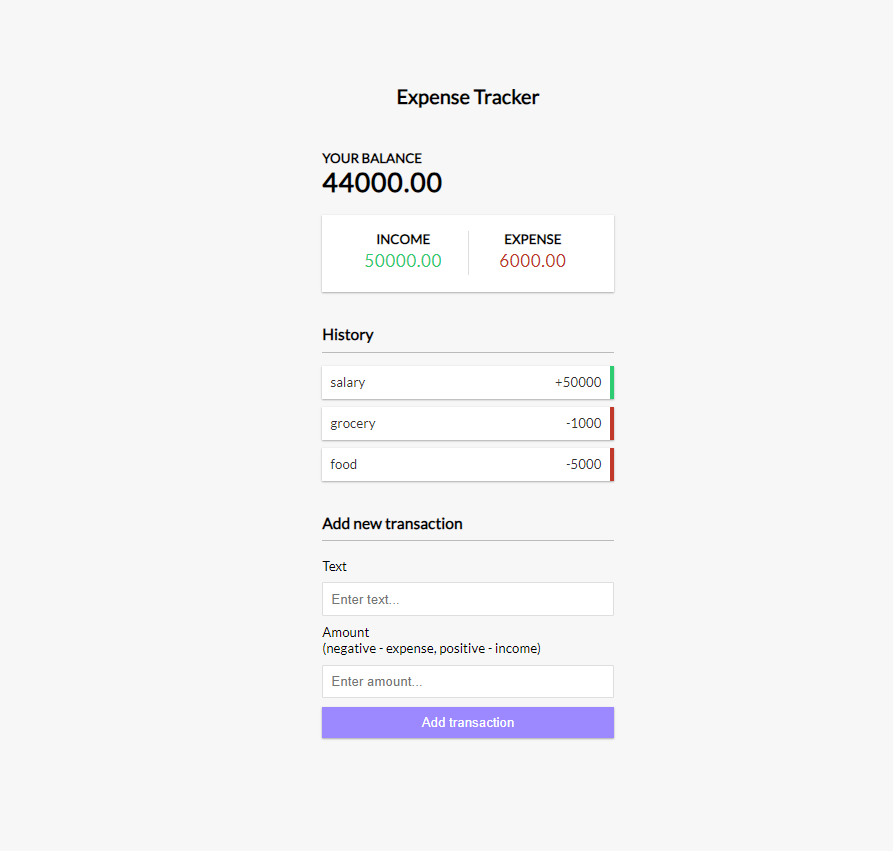This screenshot has height=851, width=893.
Task: Click the Add new transaction heading
Action: tap(392, 523)
